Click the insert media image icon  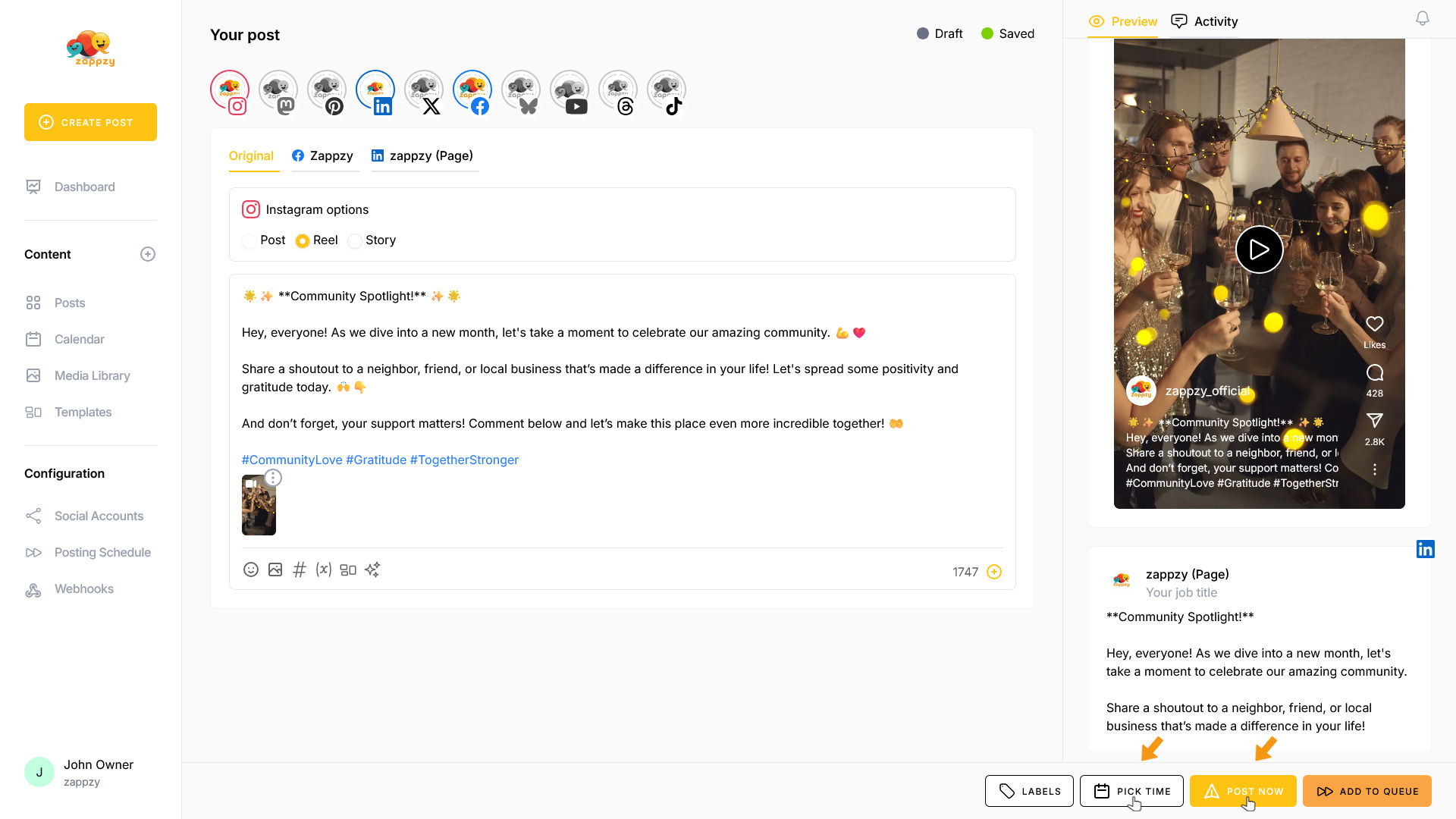[x=275, y=570]
